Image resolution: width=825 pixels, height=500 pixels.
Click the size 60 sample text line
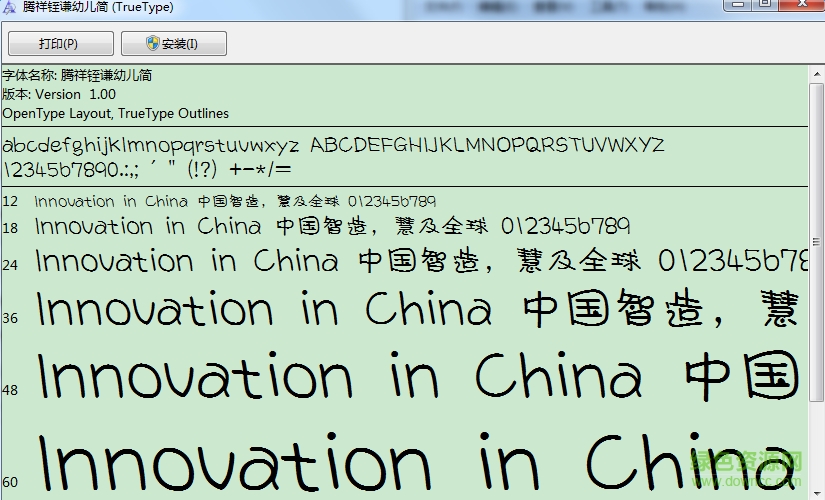point(418,462)
